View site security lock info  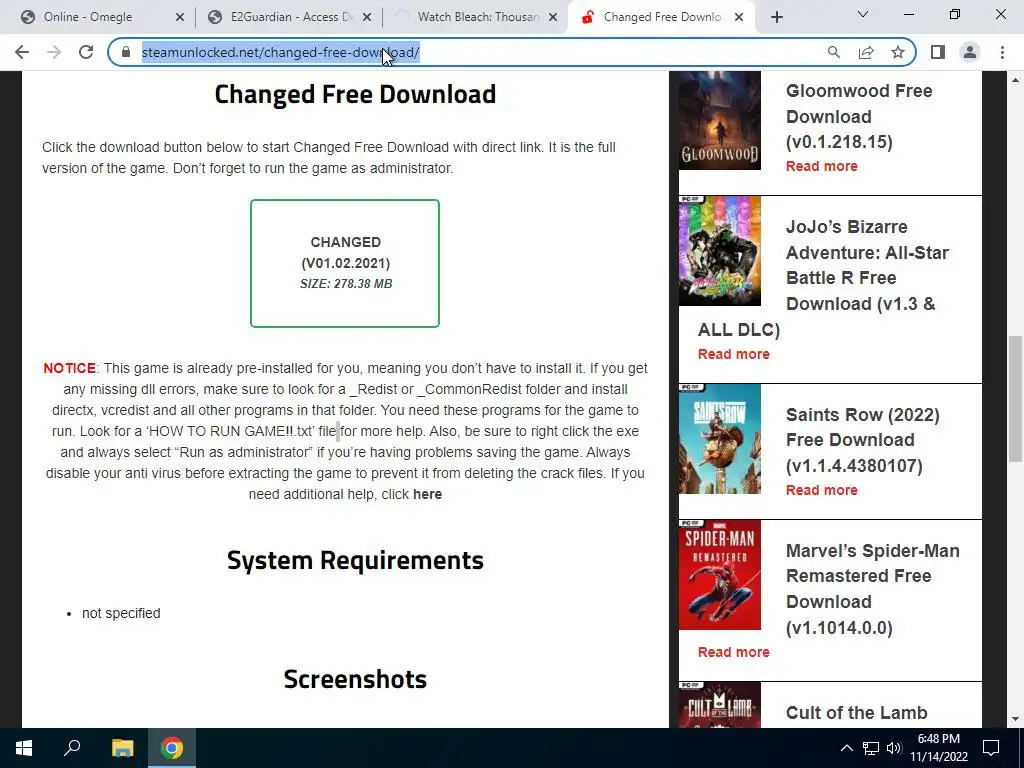click(127, 52)
